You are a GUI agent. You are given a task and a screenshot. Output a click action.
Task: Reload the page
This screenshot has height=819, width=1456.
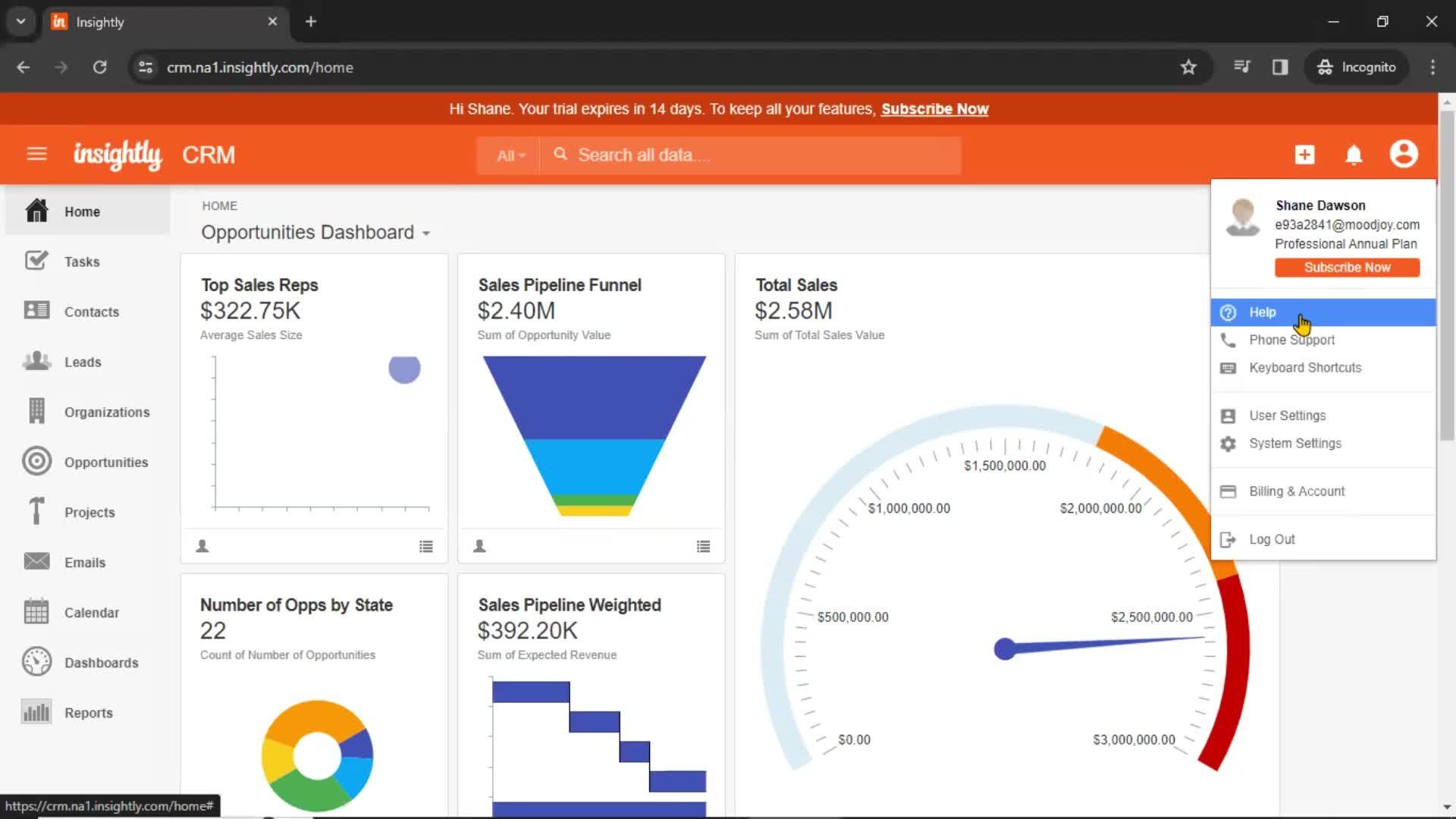[99, 67]
